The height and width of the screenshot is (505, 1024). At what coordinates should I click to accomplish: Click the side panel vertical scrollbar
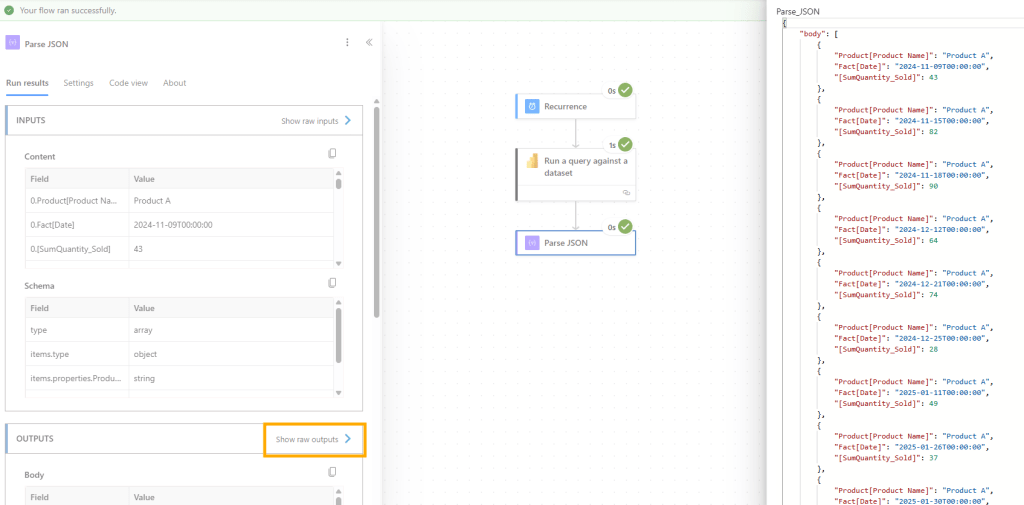pos(376,210)
